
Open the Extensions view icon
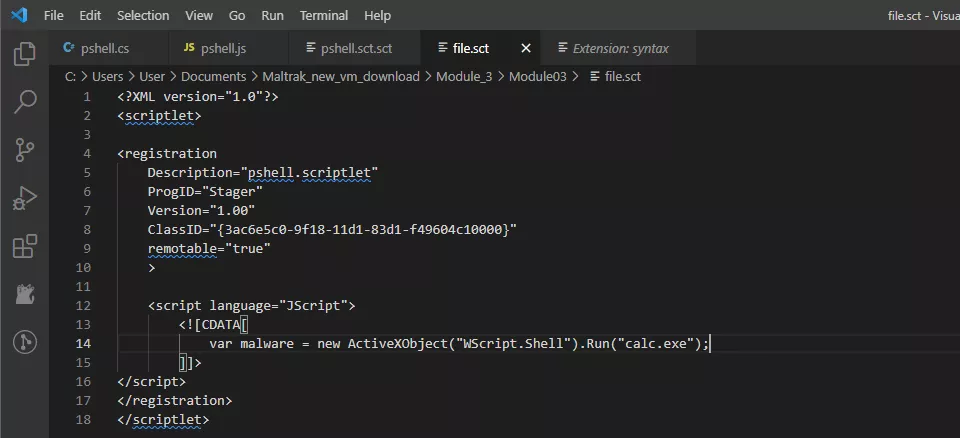pyautogui.click(x=24, y=246)
